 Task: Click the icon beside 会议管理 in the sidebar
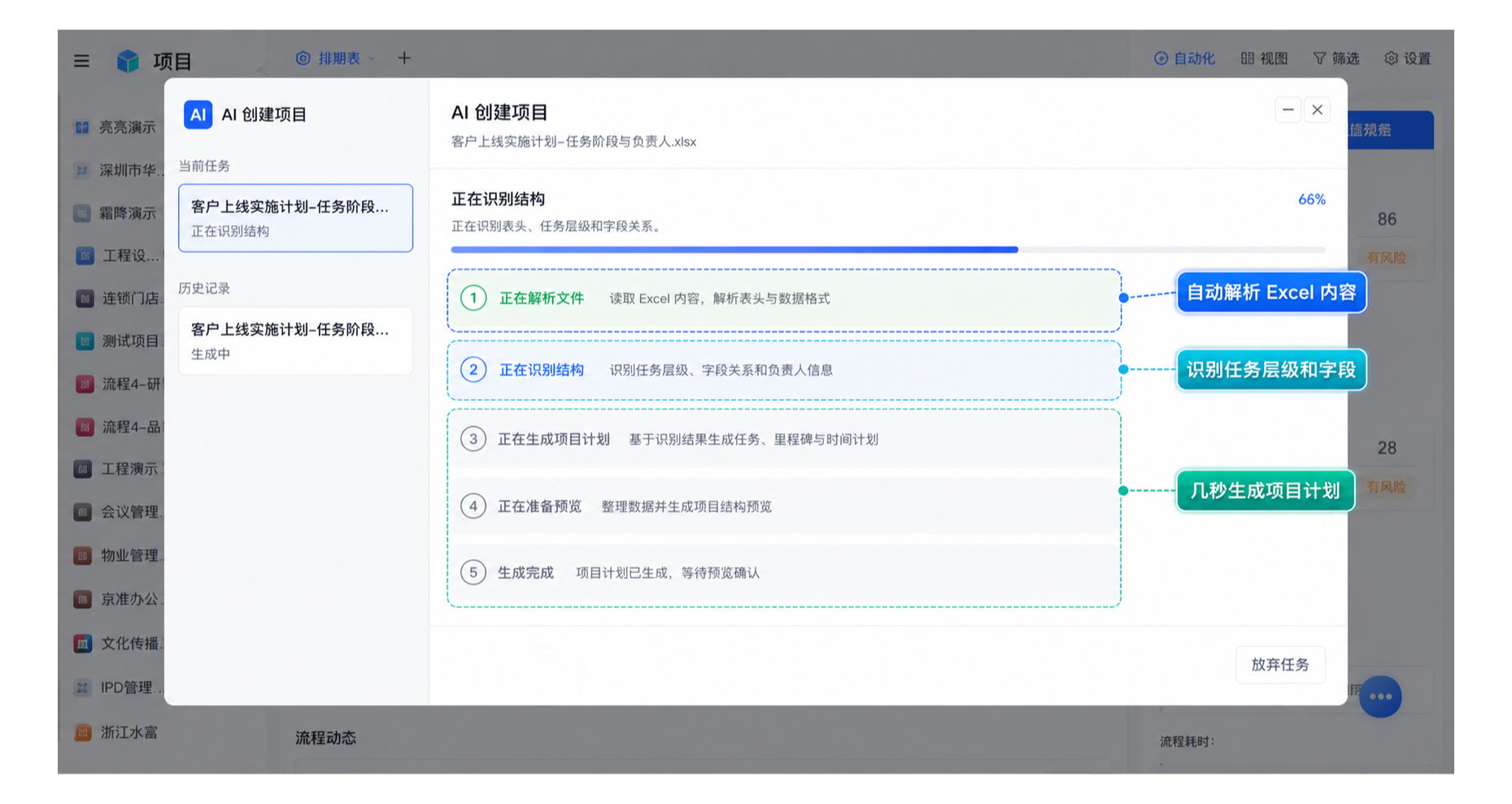tap(83, 512)
